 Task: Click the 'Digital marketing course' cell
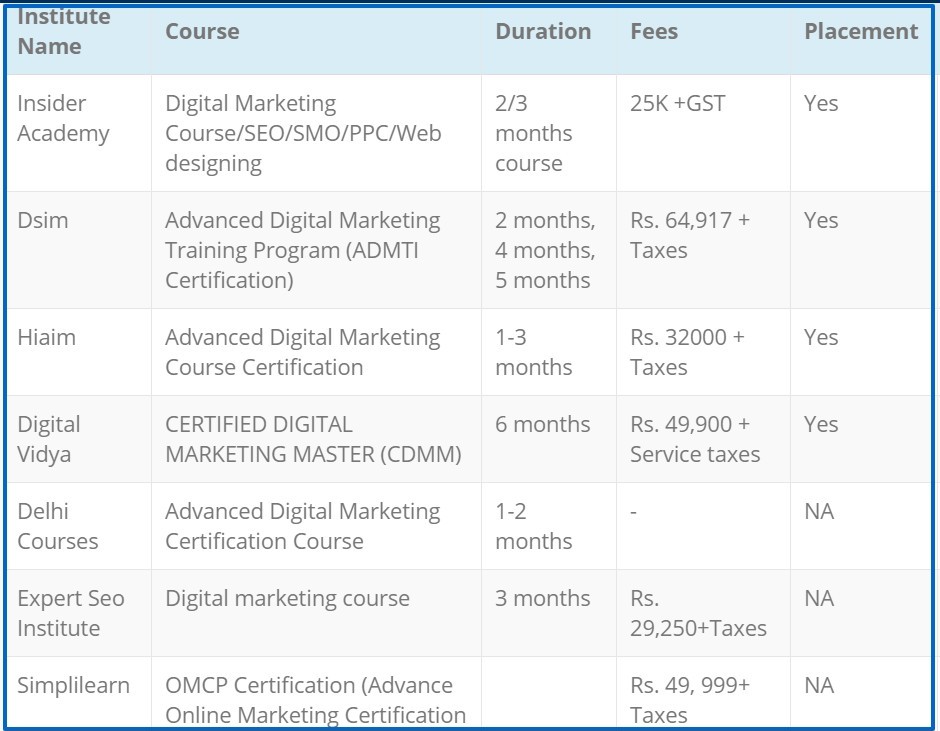(317, 613)
